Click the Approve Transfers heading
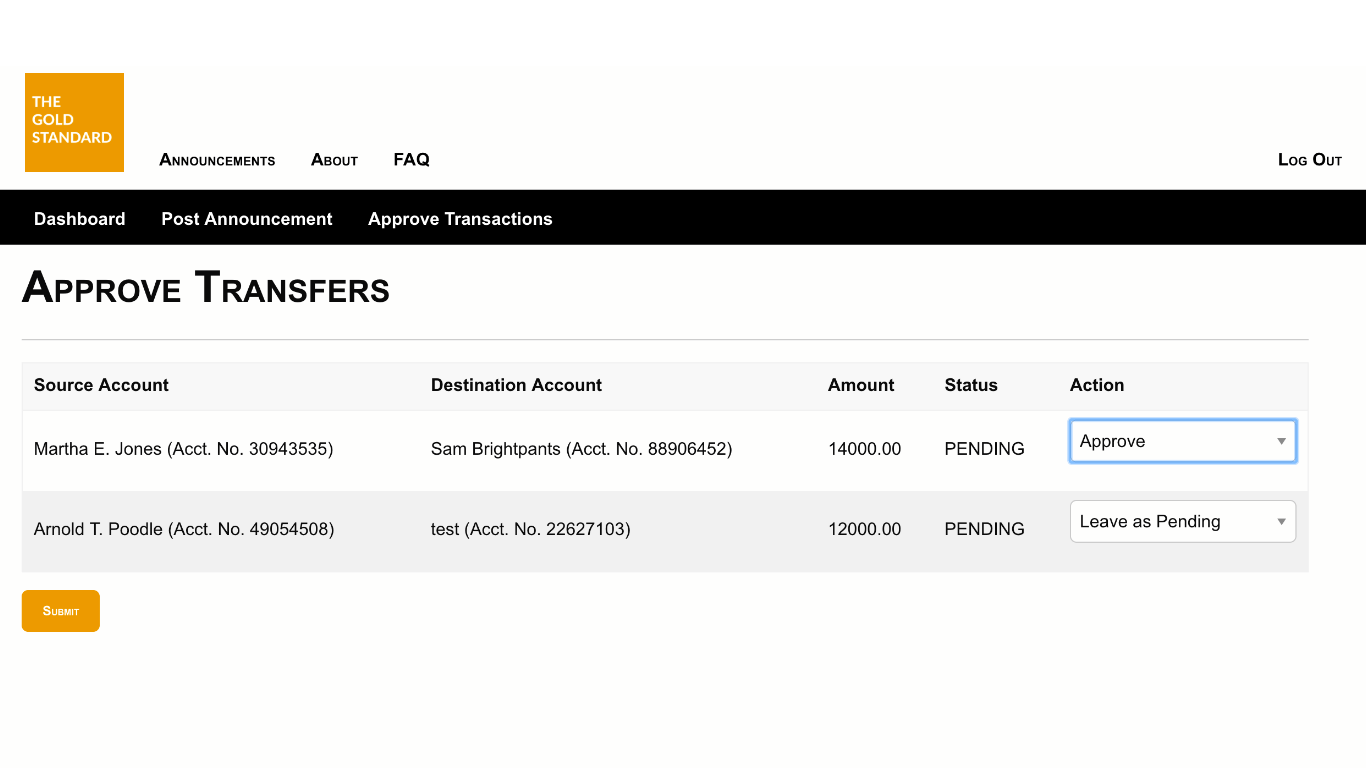Screen dimensions: 1366x768 206,288
